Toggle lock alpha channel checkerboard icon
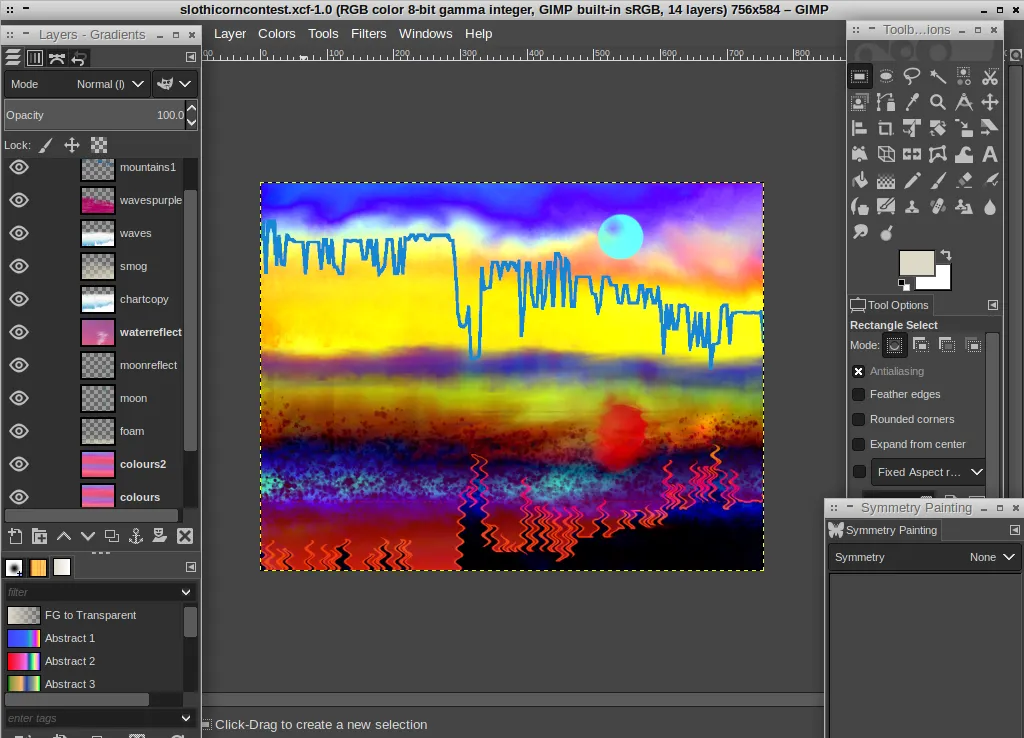 coord(99,145)
